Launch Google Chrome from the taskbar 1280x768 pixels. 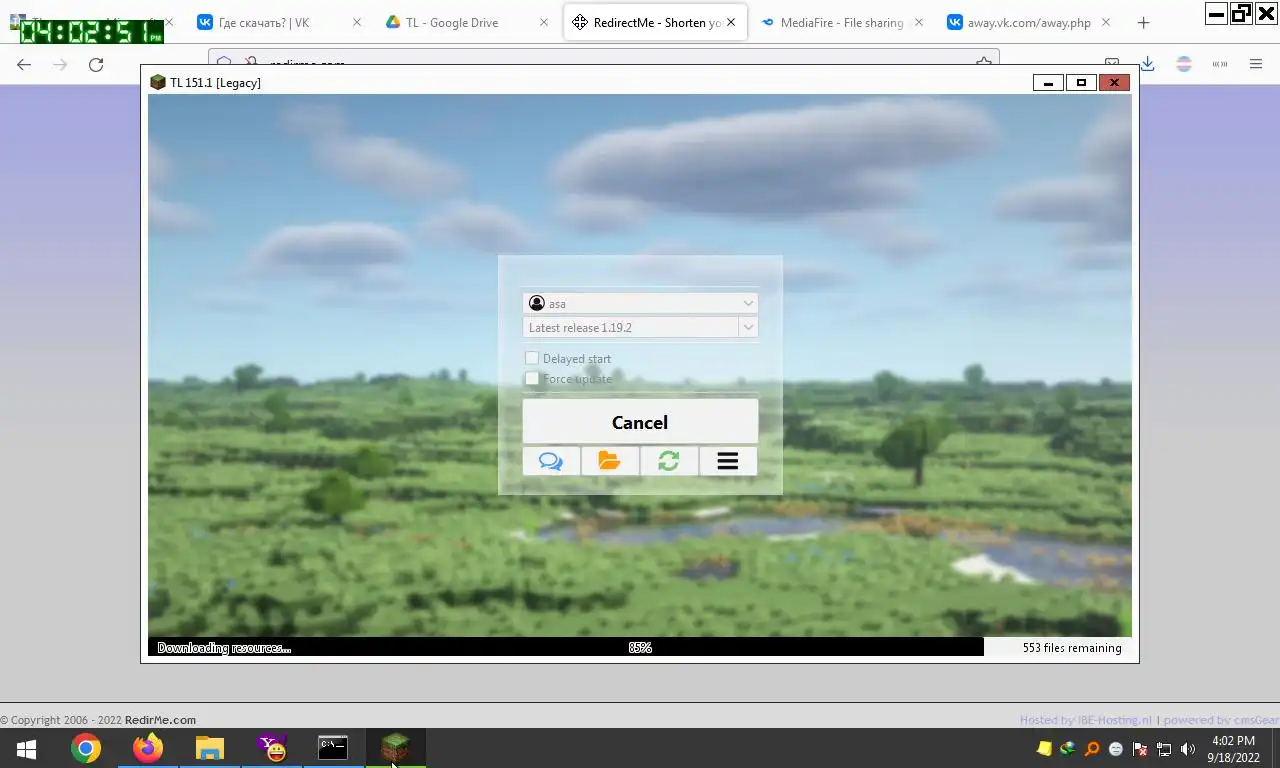click(86, 748)
